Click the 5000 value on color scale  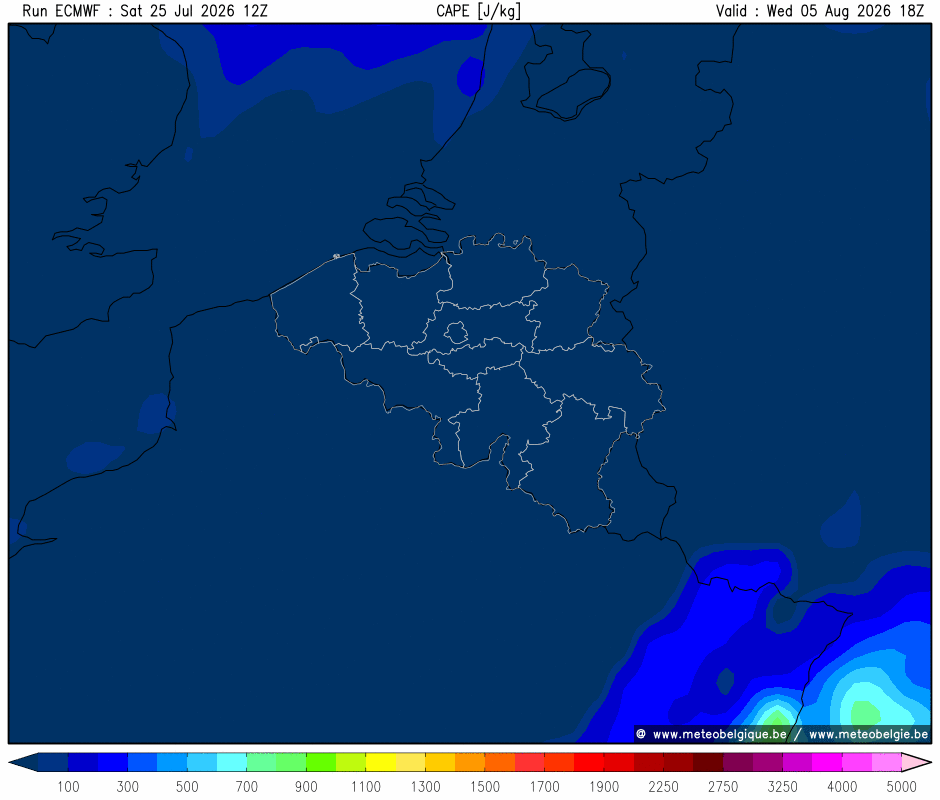point(901,786)
